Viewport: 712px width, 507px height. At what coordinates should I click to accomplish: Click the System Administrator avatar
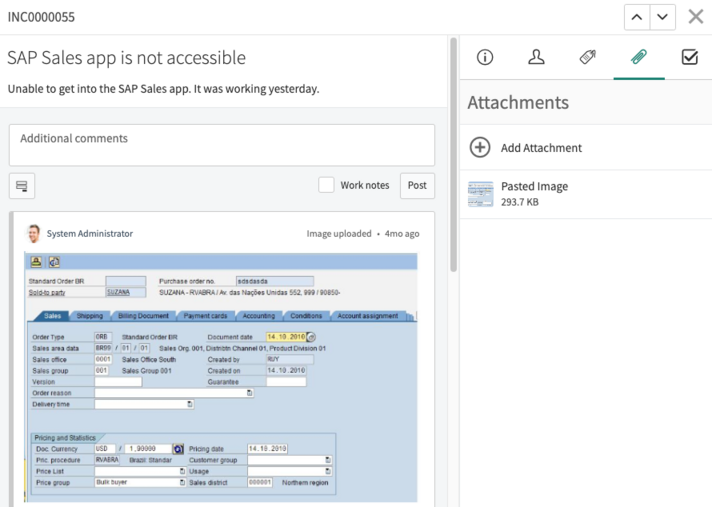point(33,233)
